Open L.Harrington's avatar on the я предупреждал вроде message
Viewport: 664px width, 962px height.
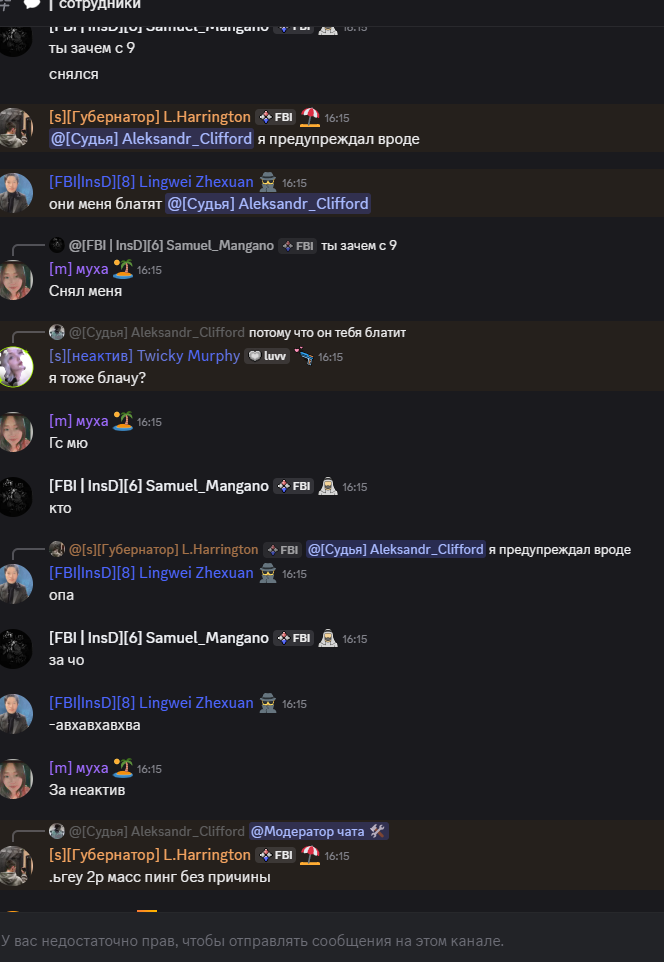pos(15,128)
